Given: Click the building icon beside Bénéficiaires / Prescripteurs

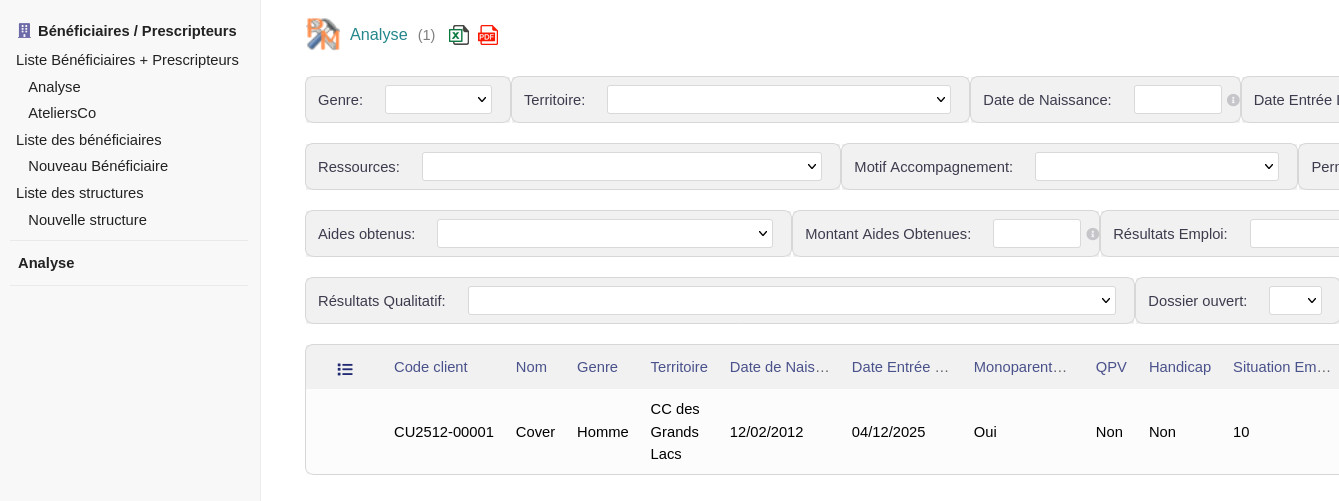Looking at the screenshot, I should pos(25,31).
